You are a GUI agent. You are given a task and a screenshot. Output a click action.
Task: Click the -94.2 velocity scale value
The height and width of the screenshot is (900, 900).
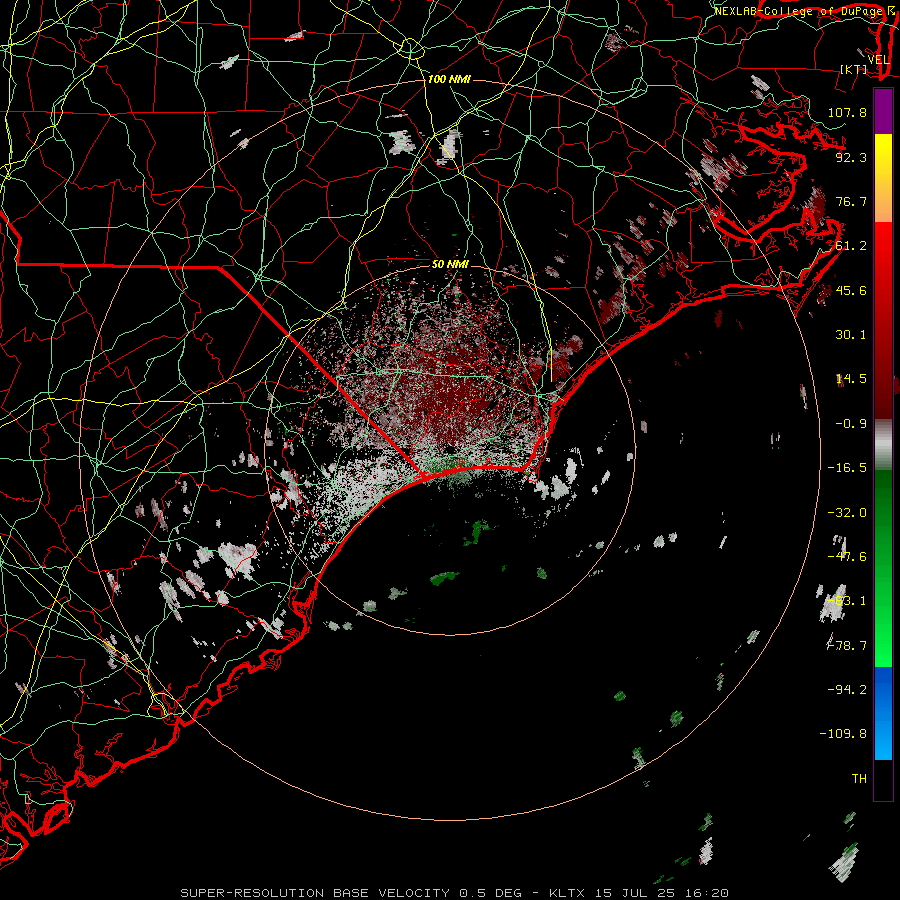[847, 689]
